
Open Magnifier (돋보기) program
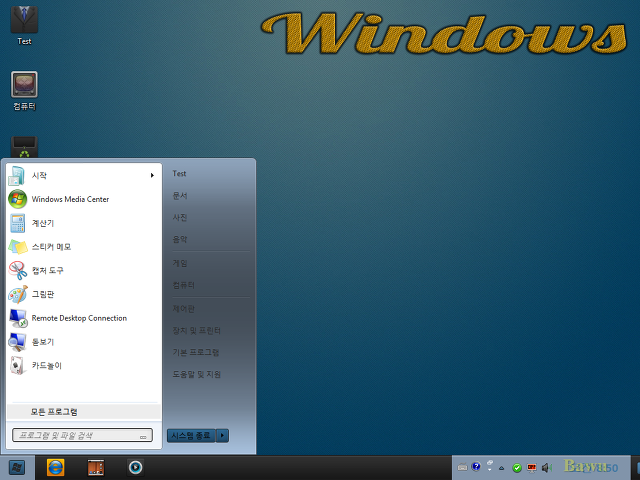click(84, 342)
